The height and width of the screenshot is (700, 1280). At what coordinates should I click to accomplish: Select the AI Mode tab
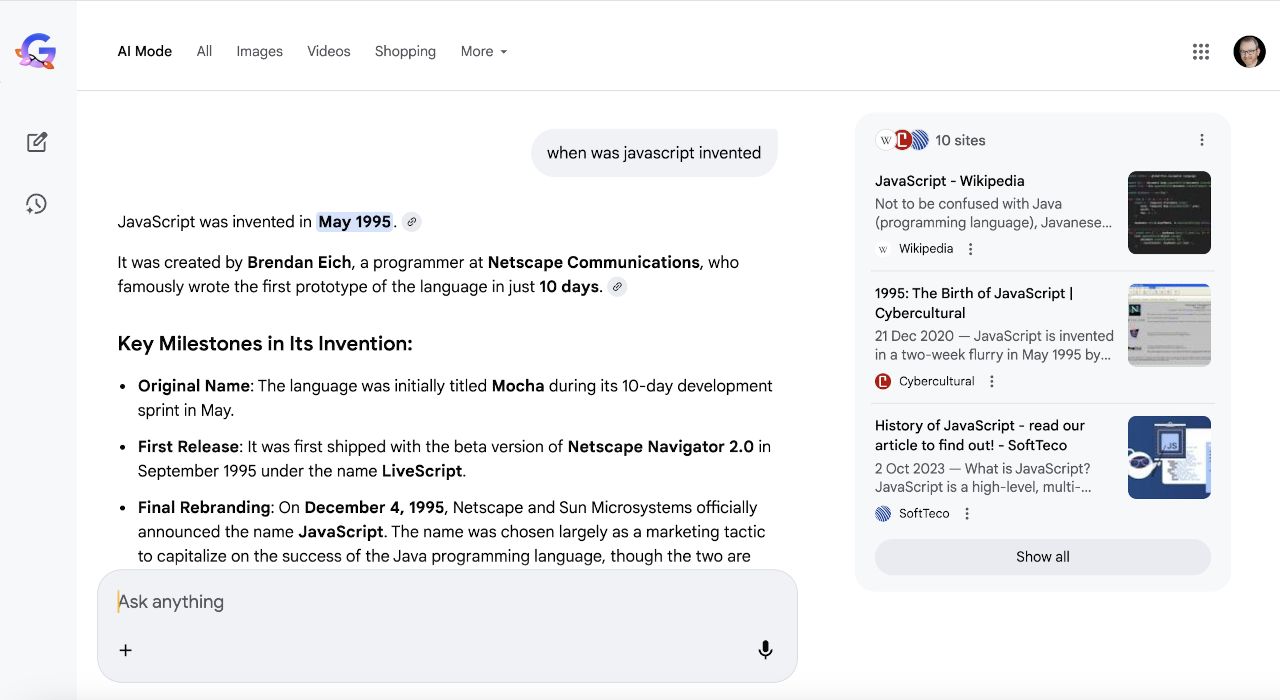tap(145, 52)
